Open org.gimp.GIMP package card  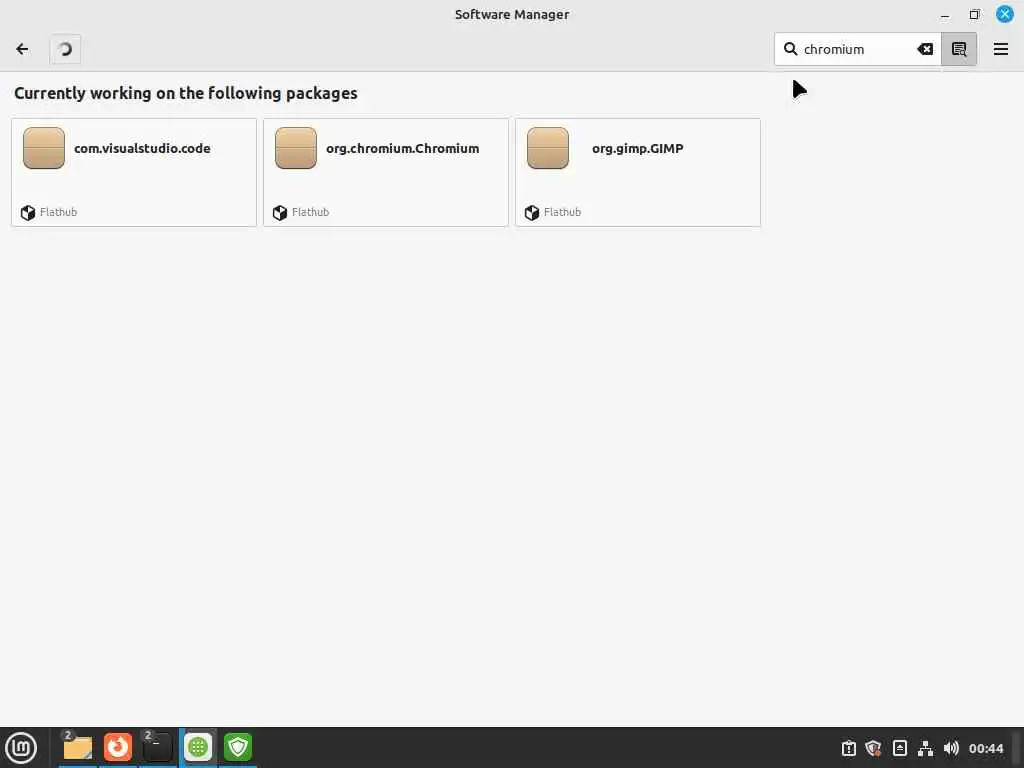638,172
